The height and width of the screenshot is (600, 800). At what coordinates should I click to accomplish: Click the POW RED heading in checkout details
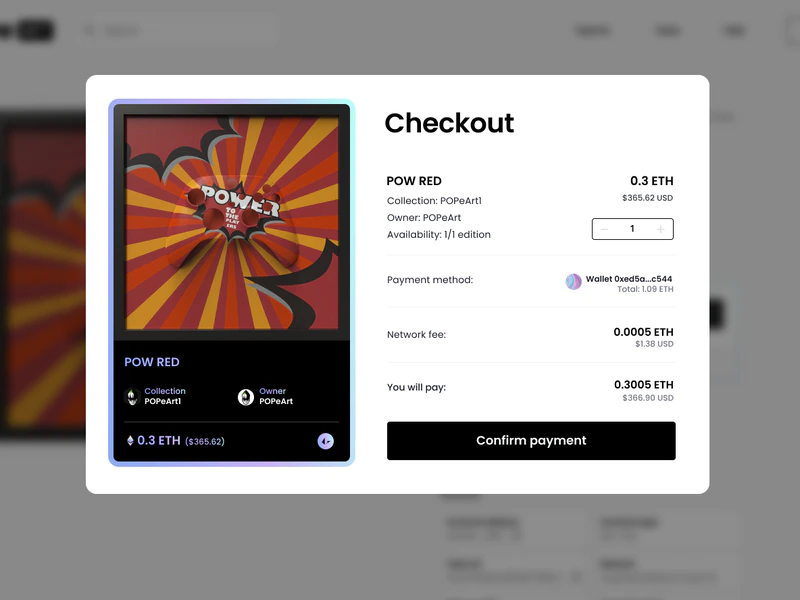tap(414, 181)
